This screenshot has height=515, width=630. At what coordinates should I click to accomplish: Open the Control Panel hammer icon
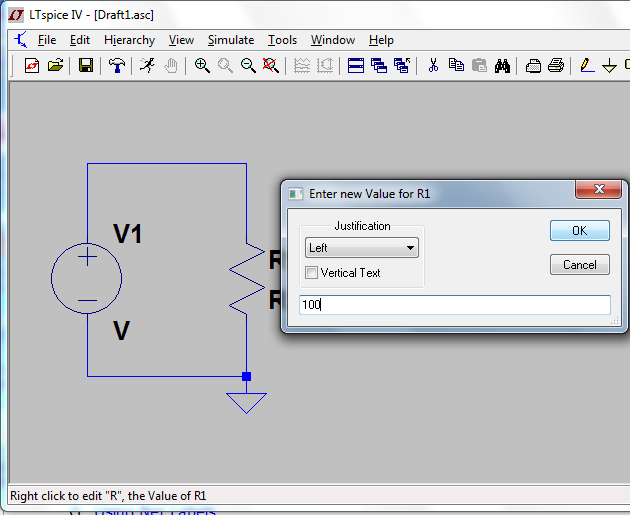pos(117,65)
